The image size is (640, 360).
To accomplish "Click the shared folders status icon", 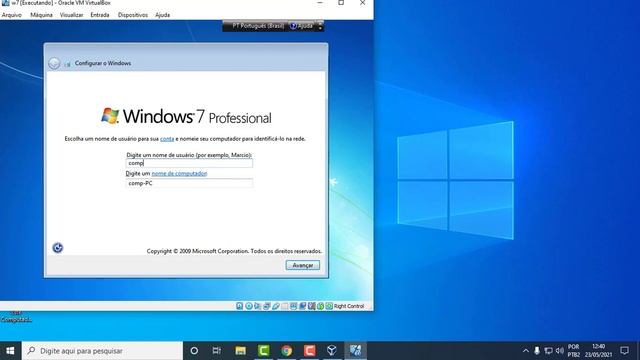I will coord(284,306).
